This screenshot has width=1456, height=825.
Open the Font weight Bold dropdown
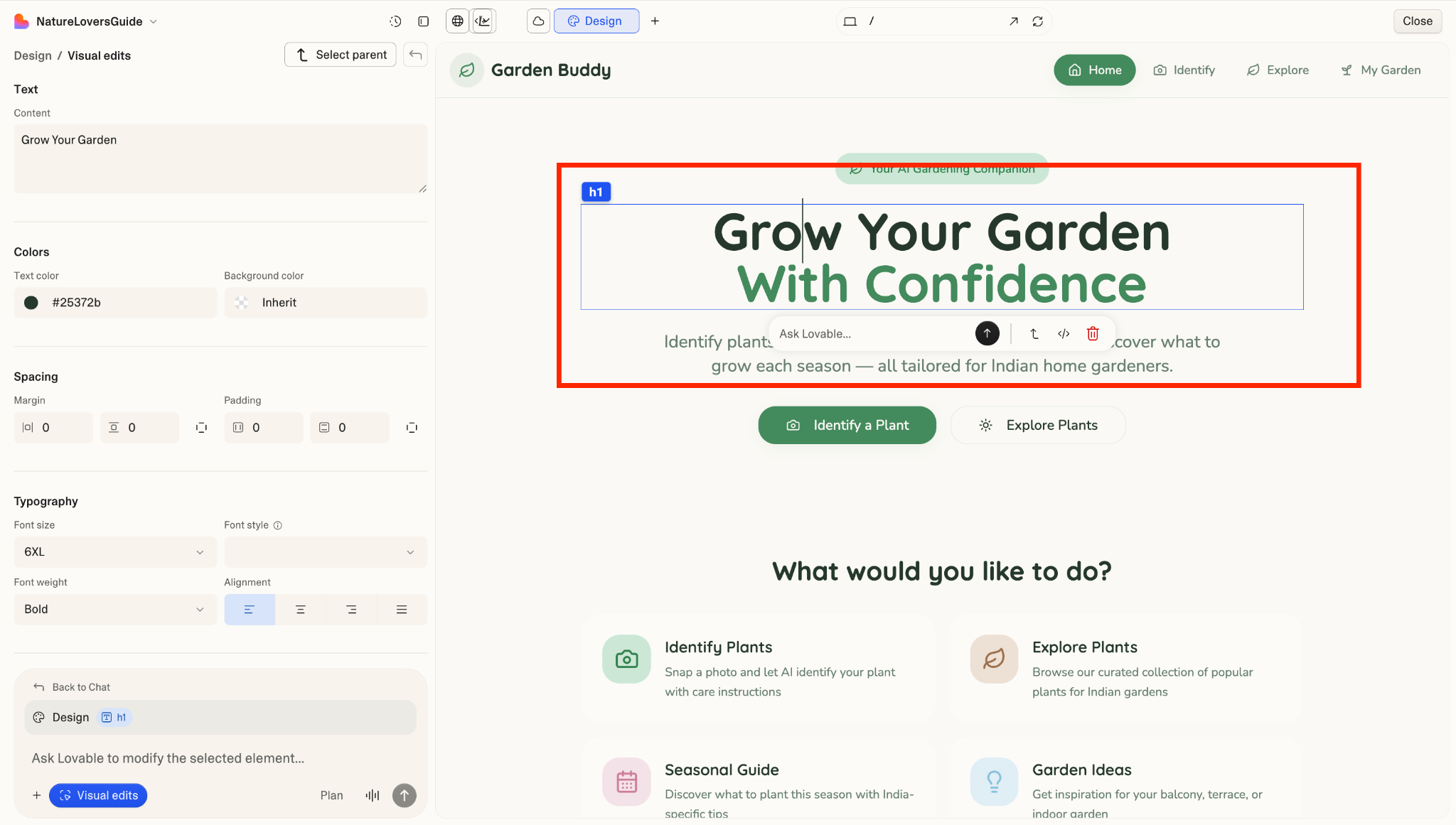tap(114, 610)
